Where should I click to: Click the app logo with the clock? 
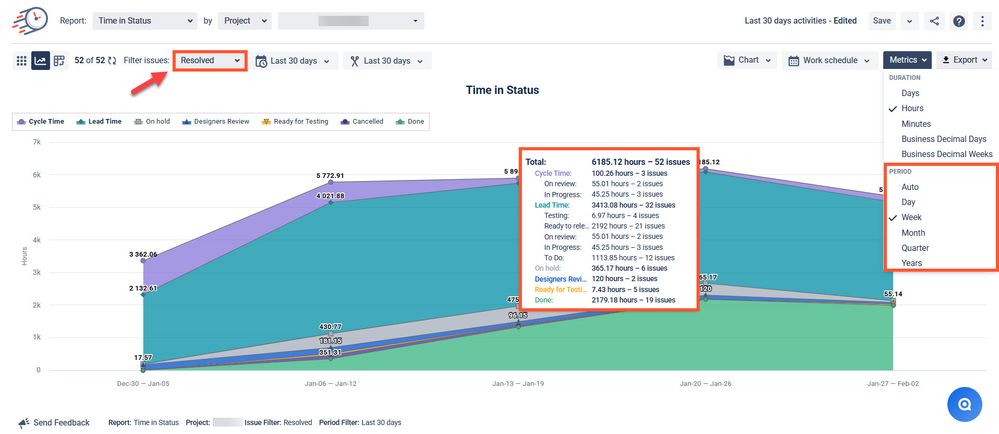click(31, 20)
